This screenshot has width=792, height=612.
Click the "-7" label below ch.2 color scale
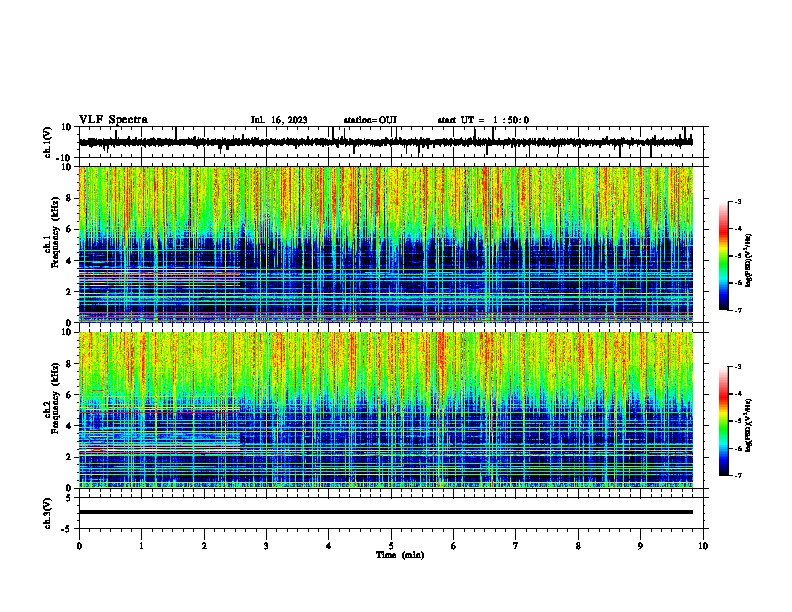tap(737, 475)
